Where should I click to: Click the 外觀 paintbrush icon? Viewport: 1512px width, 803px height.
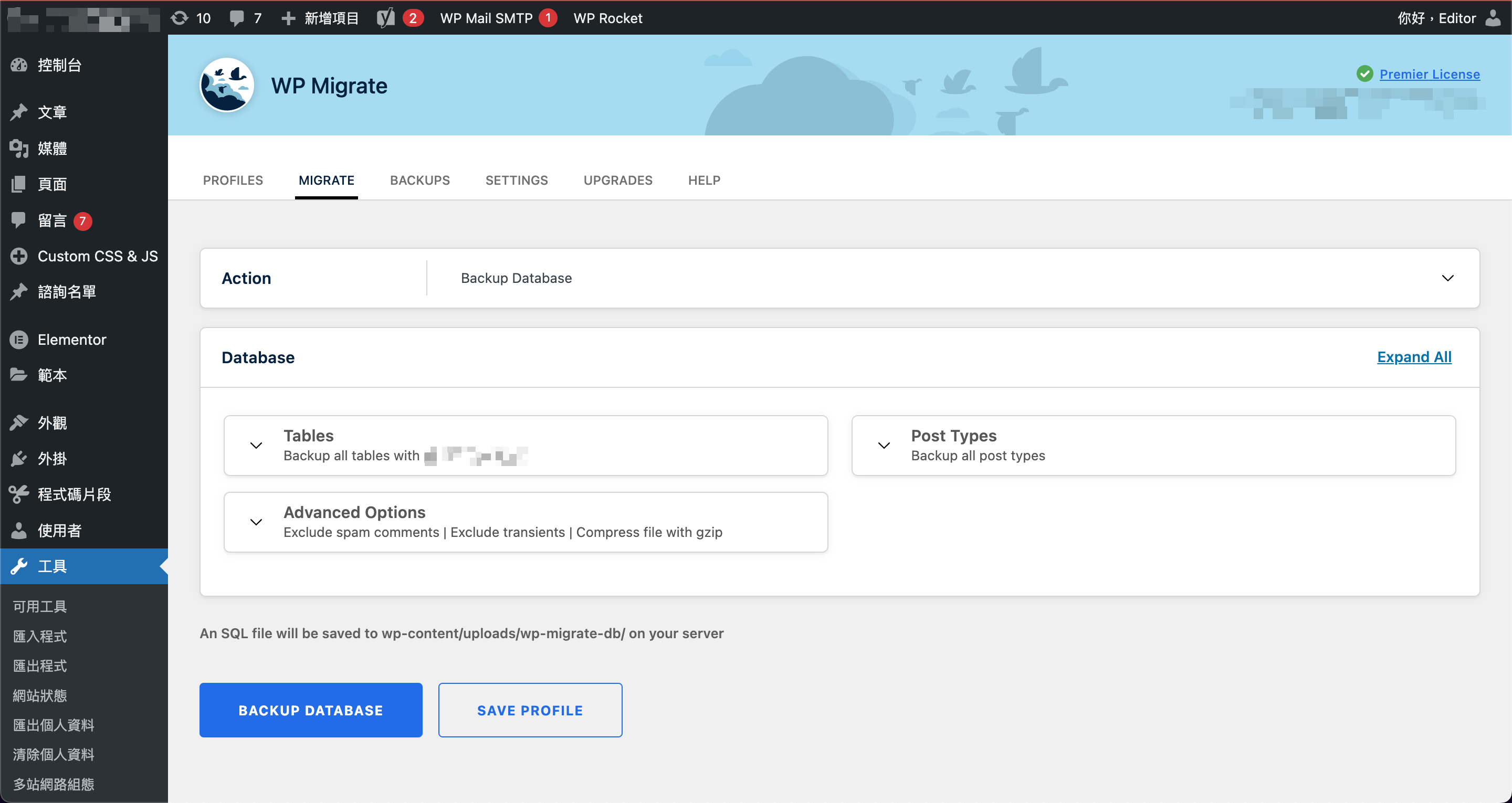pos(19,422)
